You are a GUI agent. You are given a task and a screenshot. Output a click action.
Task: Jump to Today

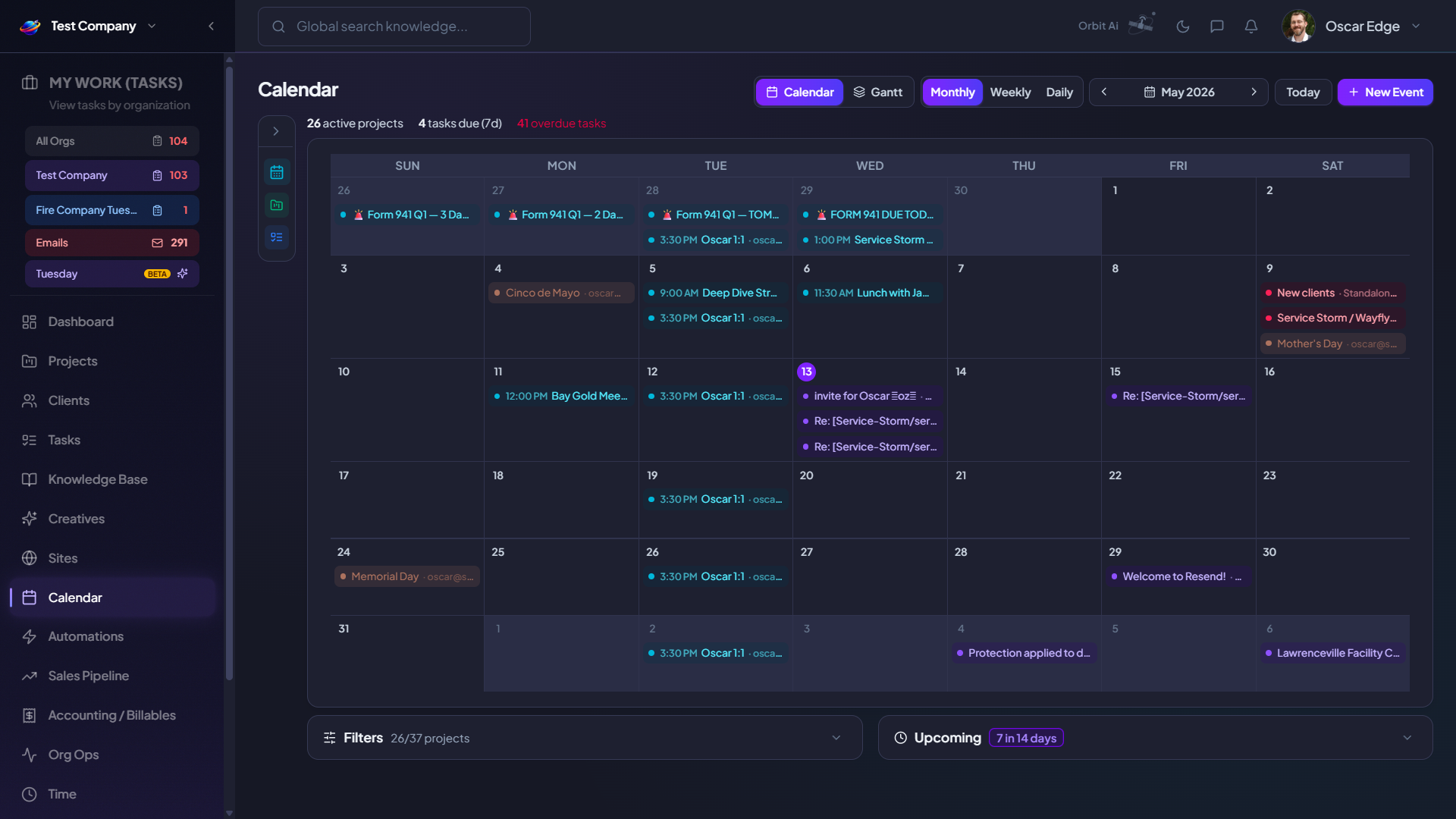(1303, 93)
